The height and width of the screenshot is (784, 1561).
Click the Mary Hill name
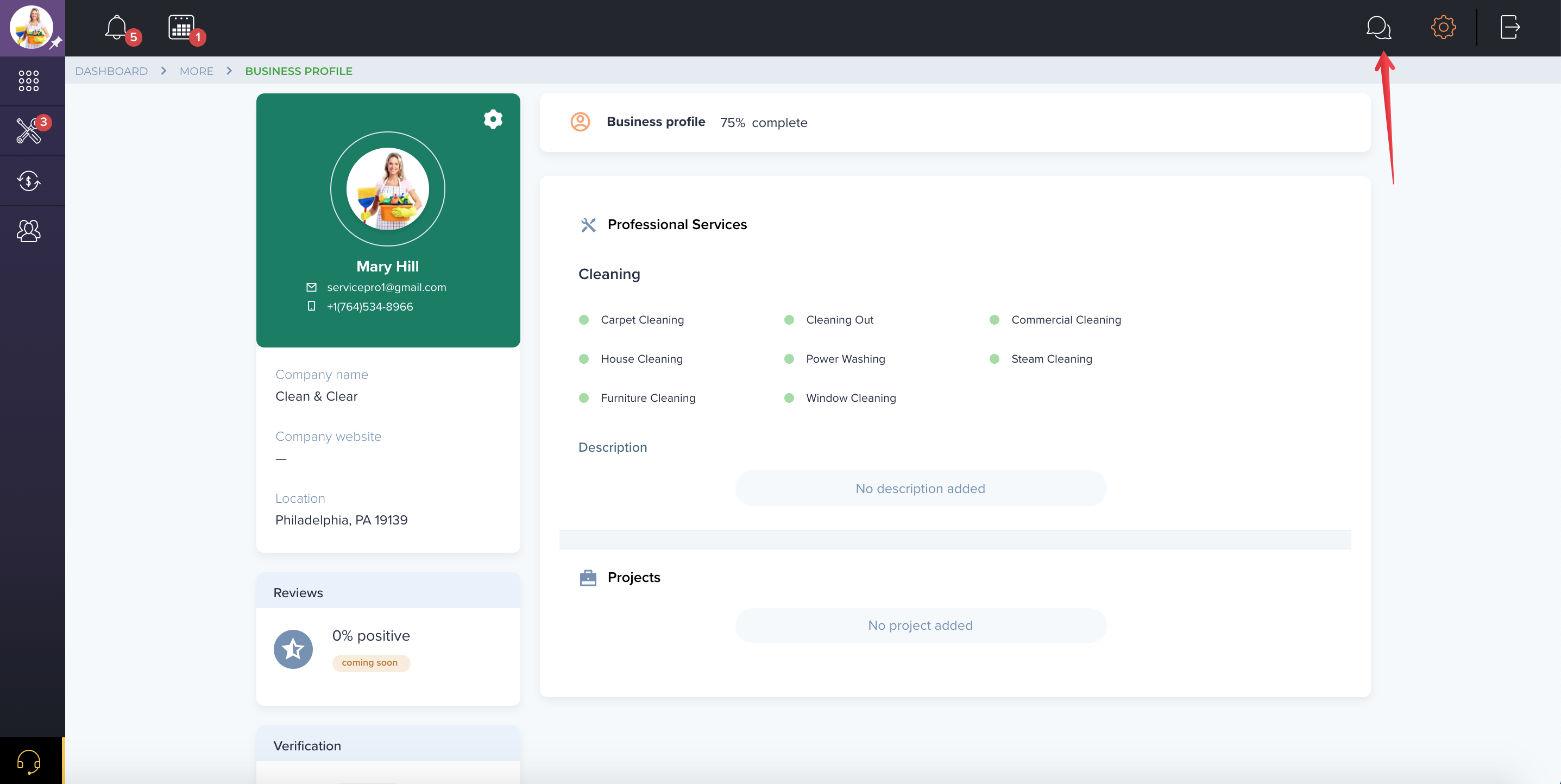(x=387, y=266)
